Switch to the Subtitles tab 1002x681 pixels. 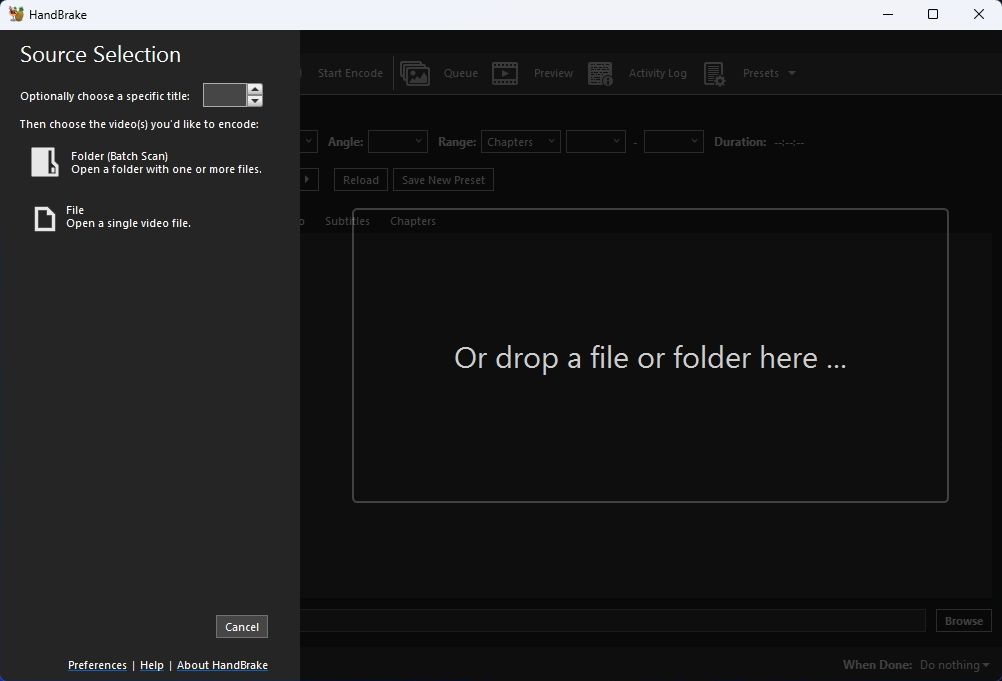pyautogui.click(x=346, y=221)
